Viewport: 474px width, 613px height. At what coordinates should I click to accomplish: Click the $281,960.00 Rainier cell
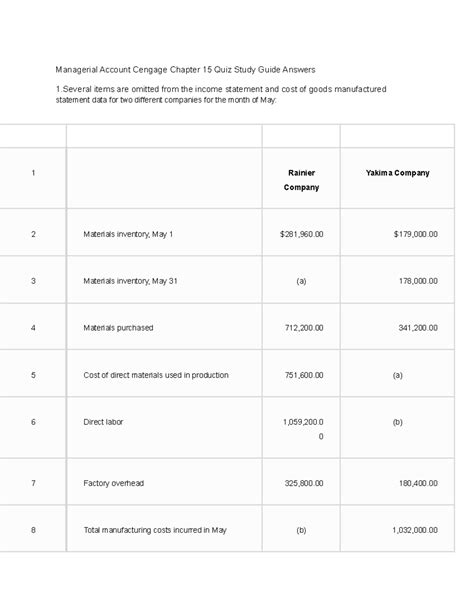[x=302, y=234]
